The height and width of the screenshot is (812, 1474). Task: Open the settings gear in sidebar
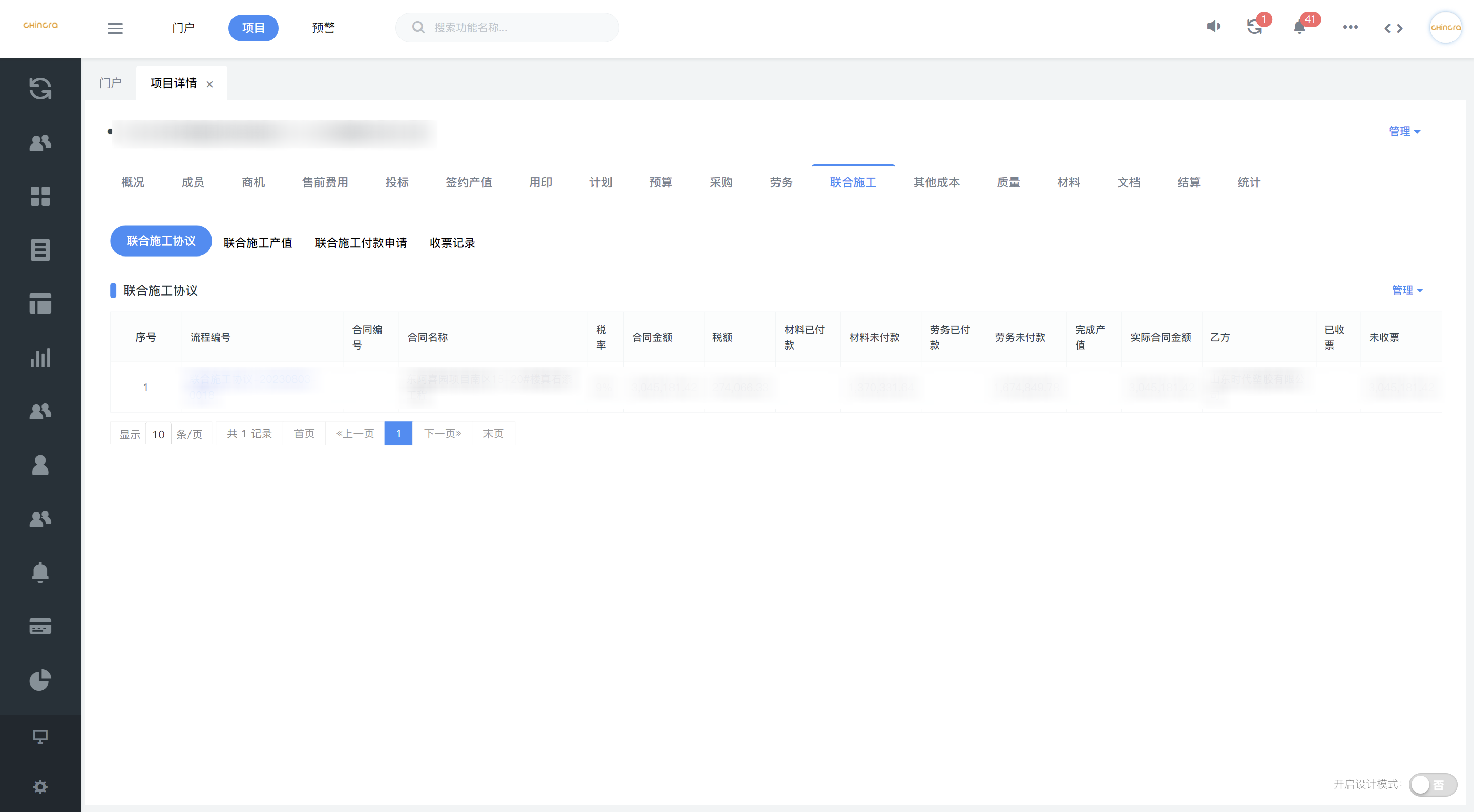coord(40,787)
